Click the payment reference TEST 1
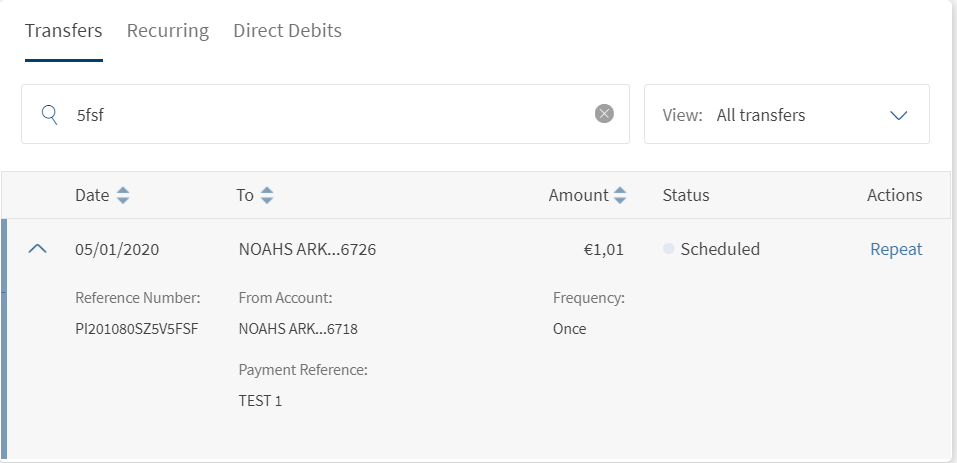Viewport: 957px width, 463px height. click(x=260, y=401)
